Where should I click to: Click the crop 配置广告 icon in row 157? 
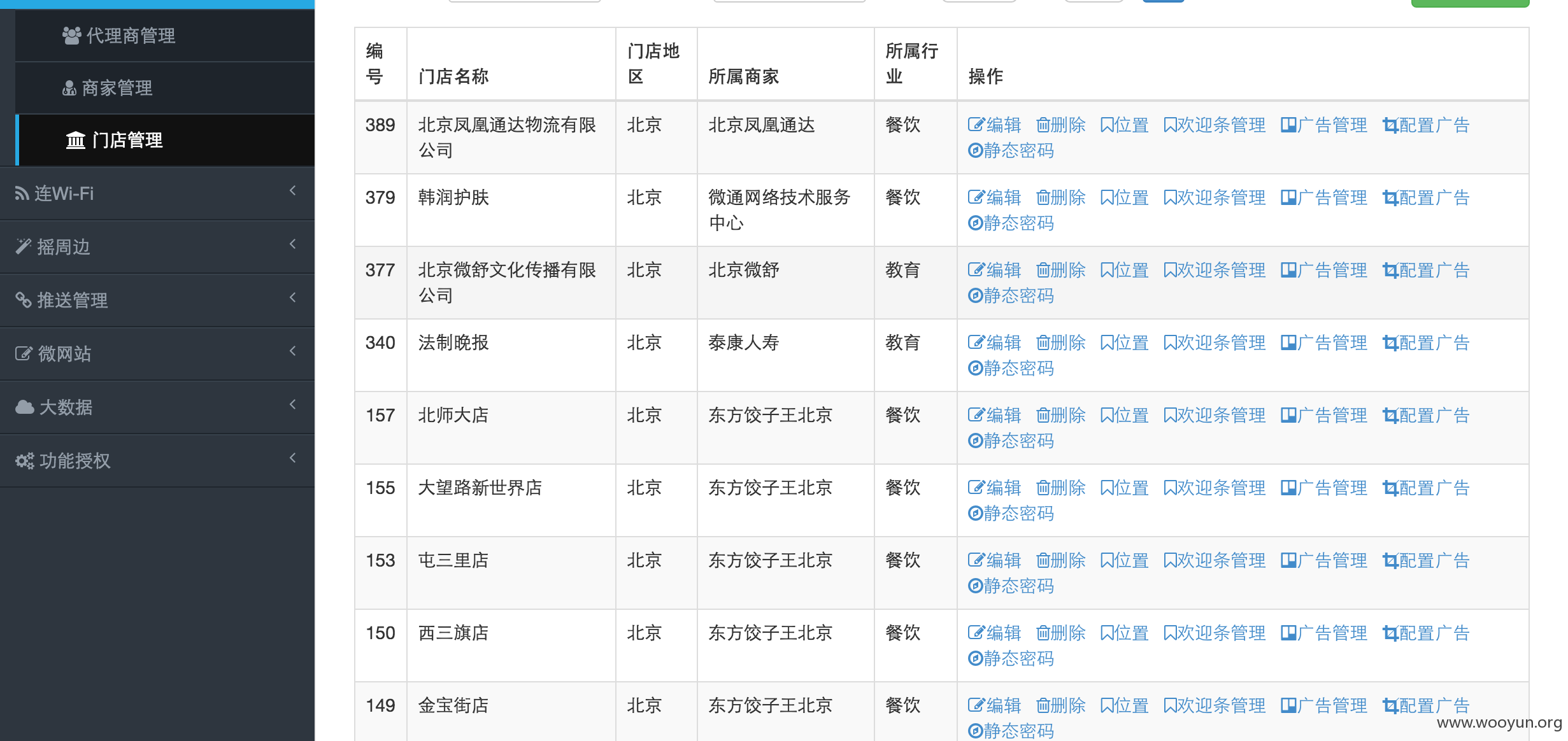1390,415
